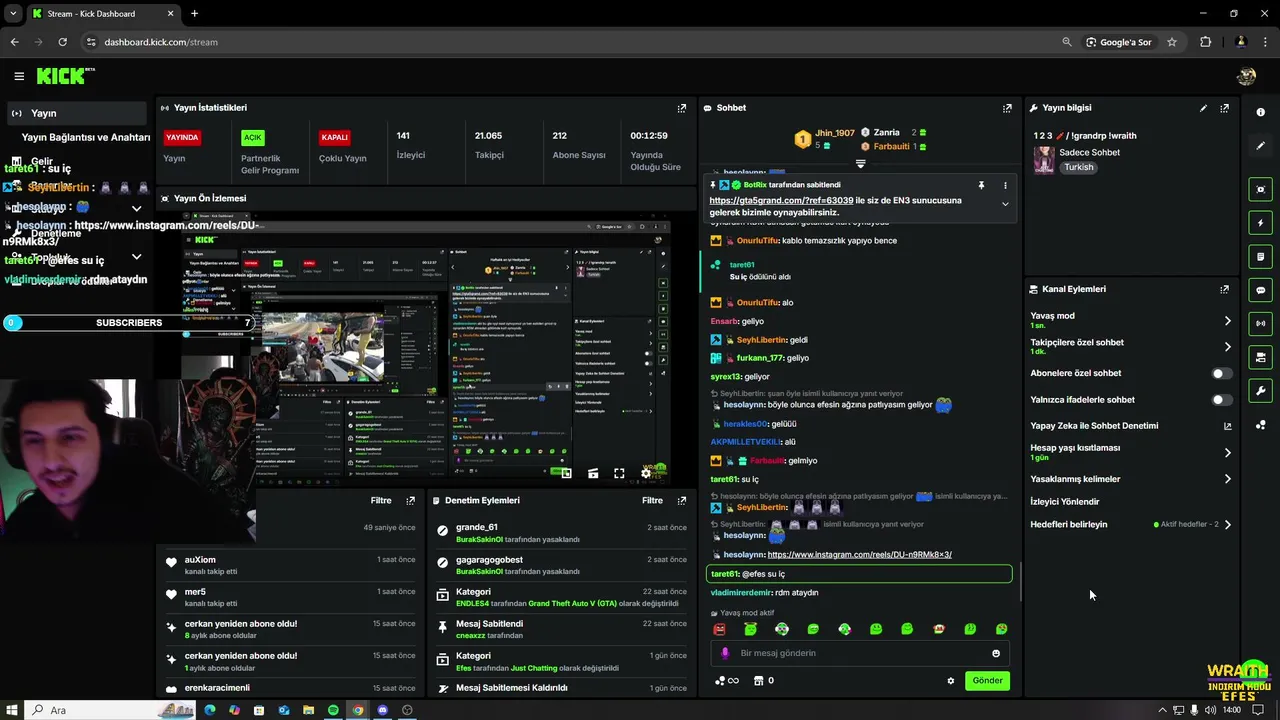Screen dimensions: 1280x720
Task: Expand the pinned message with the chevron
Action: pos(1005,204)
